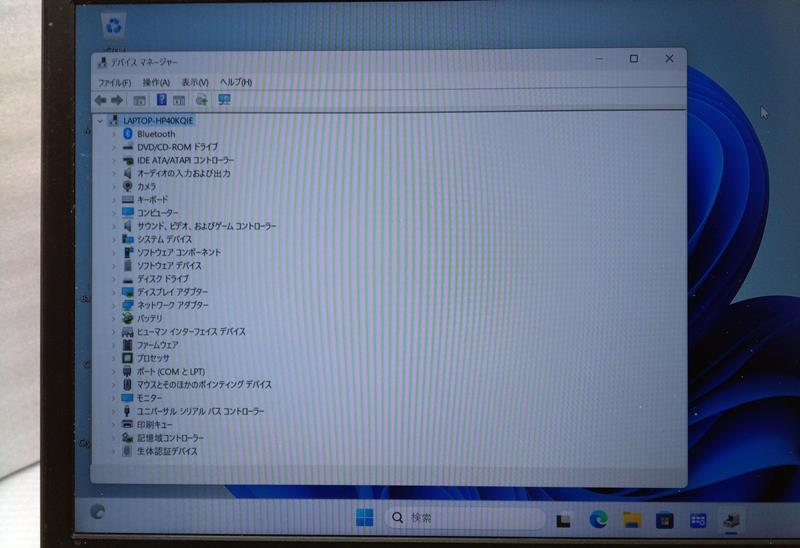Image resolution: width=800 pixels, height=548 pixels.
Task: Maximize the デバイス マネージャー window
Action: pyautogui.click(x=634, y=59)
